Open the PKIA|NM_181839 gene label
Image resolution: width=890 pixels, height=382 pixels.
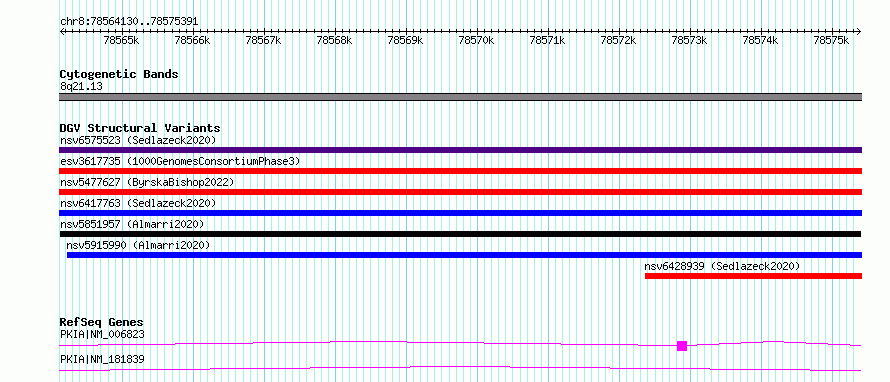click(x=102, y=359)
